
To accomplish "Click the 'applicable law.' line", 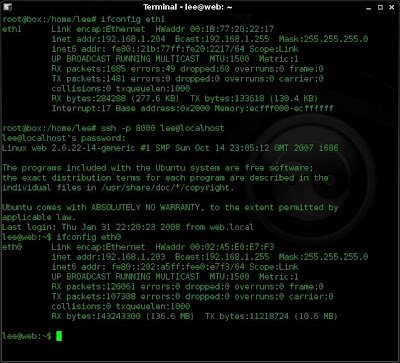I will click(x=39, y=217).
